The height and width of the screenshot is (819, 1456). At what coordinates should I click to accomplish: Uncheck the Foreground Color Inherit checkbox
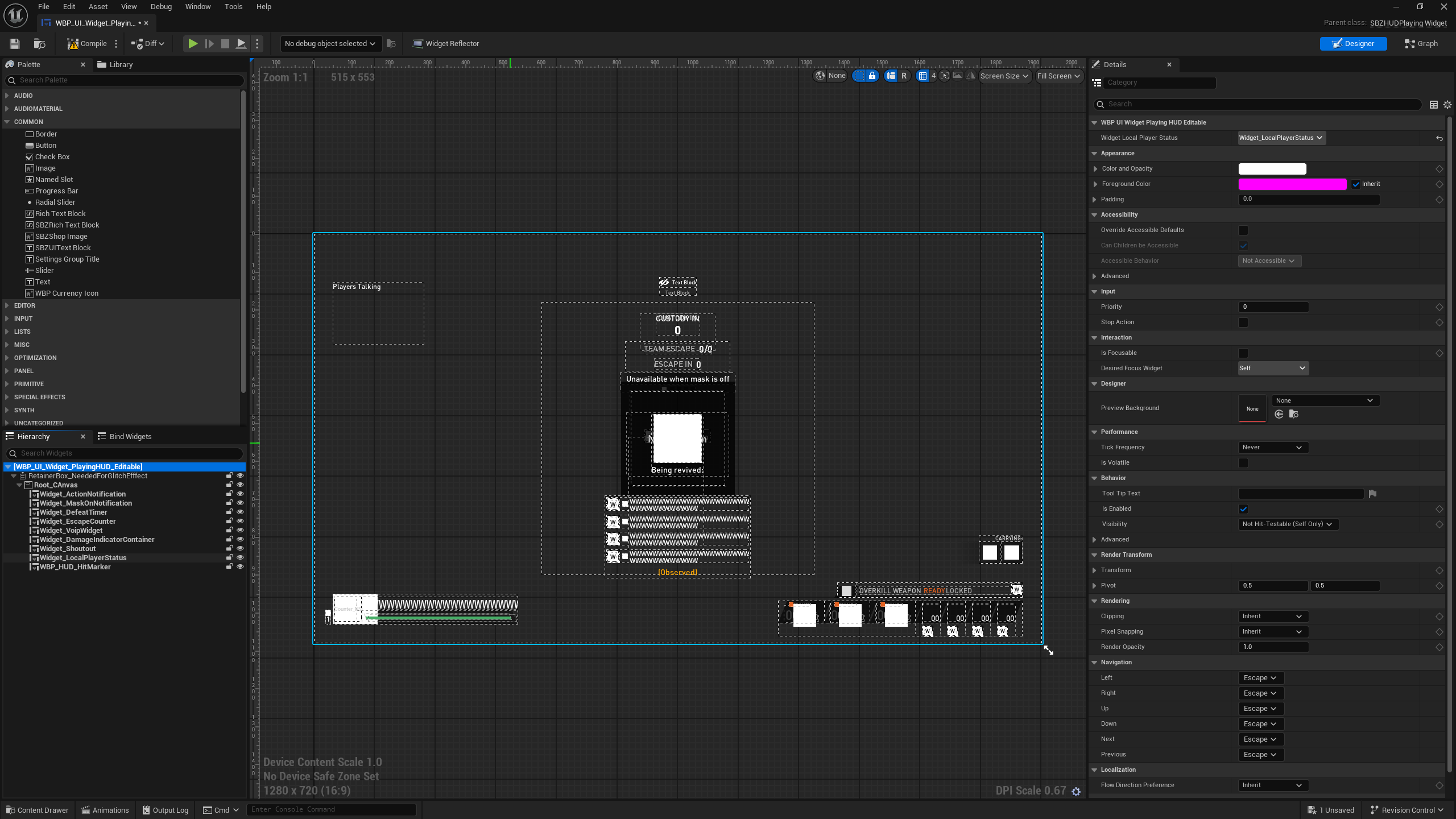click(1356, 184)
